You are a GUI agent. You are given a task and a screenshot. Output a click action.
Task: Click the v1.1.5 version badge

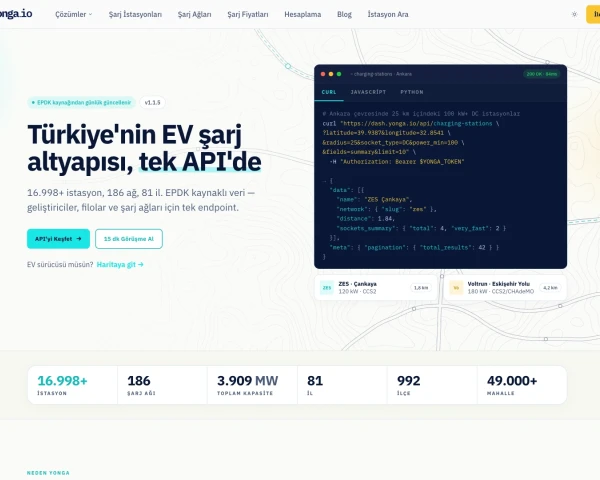pos(152,103)
